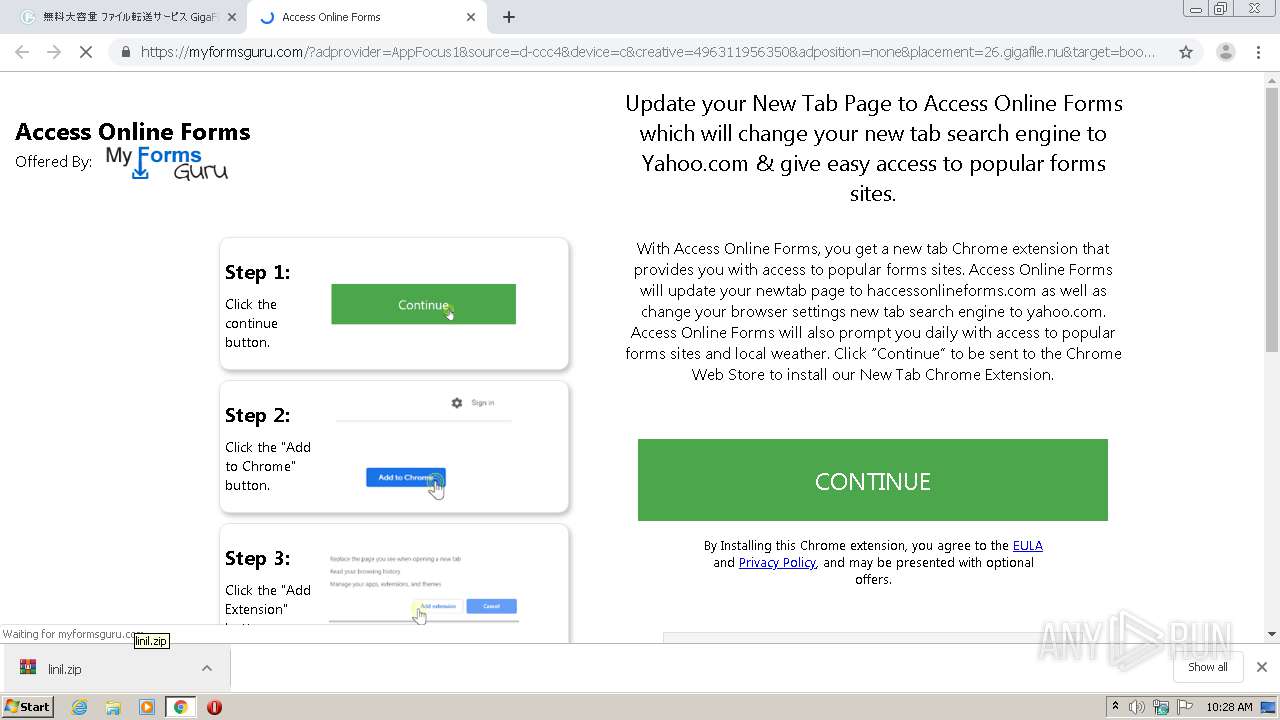Click the Action Center flag icon
Image resolution: width=1280 pixels, height=720 pixels.
(1185, 707)
